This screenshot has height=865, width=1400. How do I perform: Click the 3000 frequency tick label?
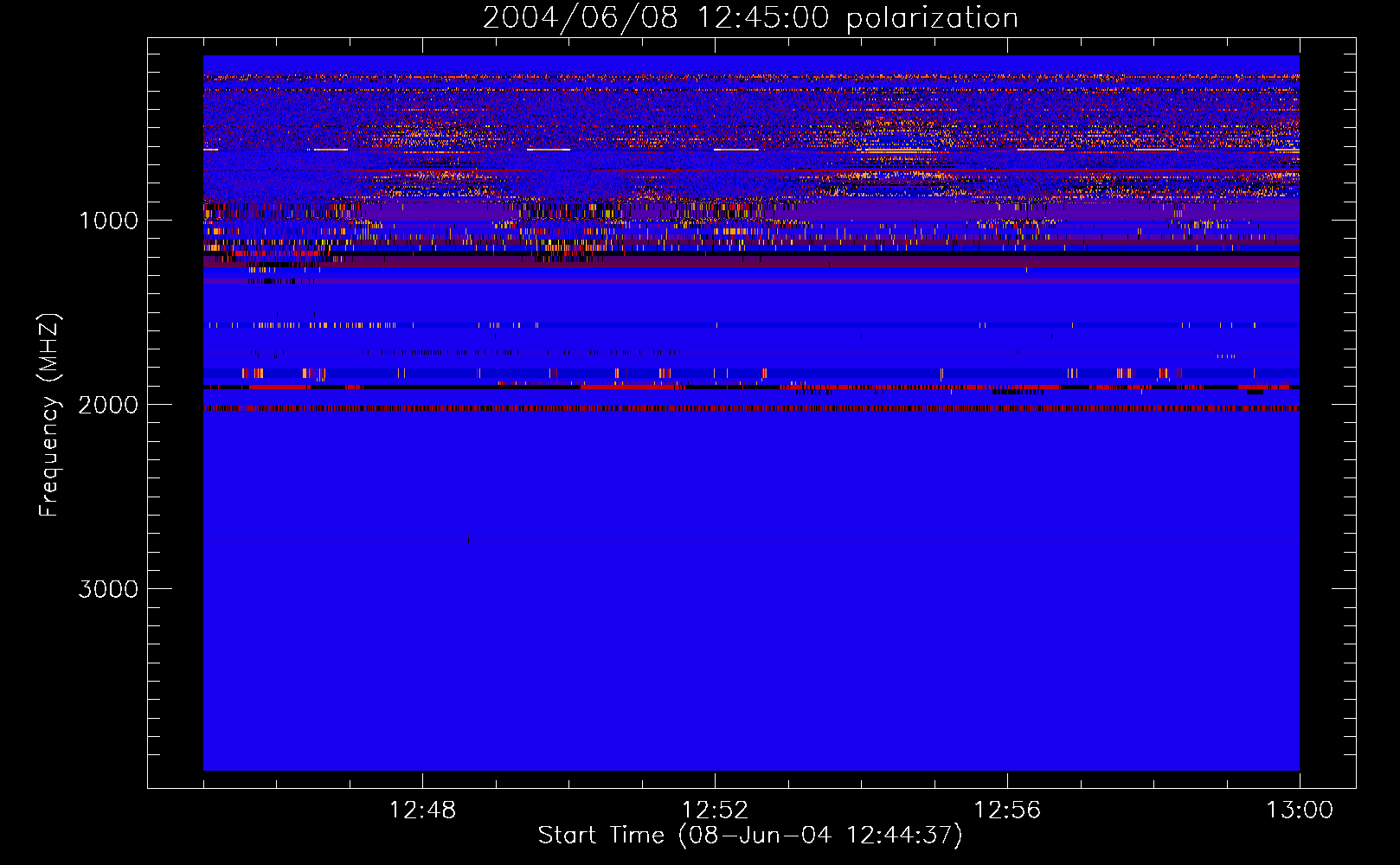point(108,589)
